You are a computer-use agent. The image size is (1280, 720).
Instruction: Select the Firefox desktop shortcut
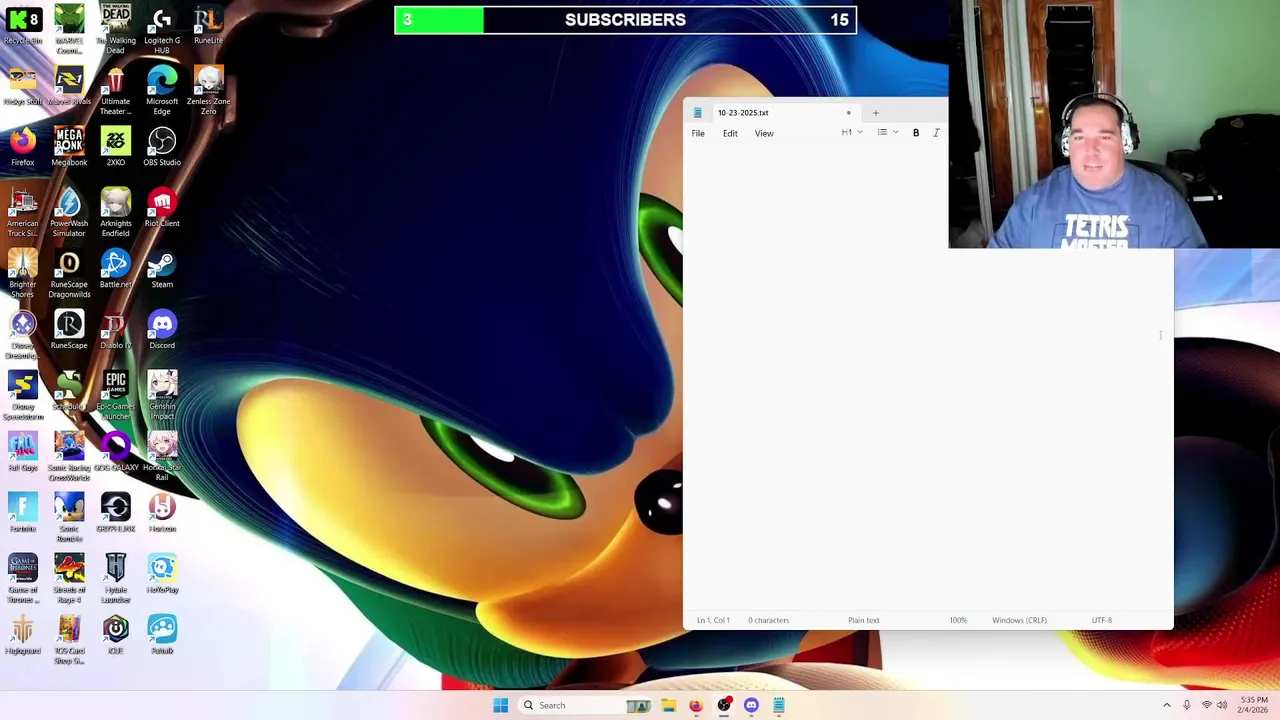pos(23,147)
